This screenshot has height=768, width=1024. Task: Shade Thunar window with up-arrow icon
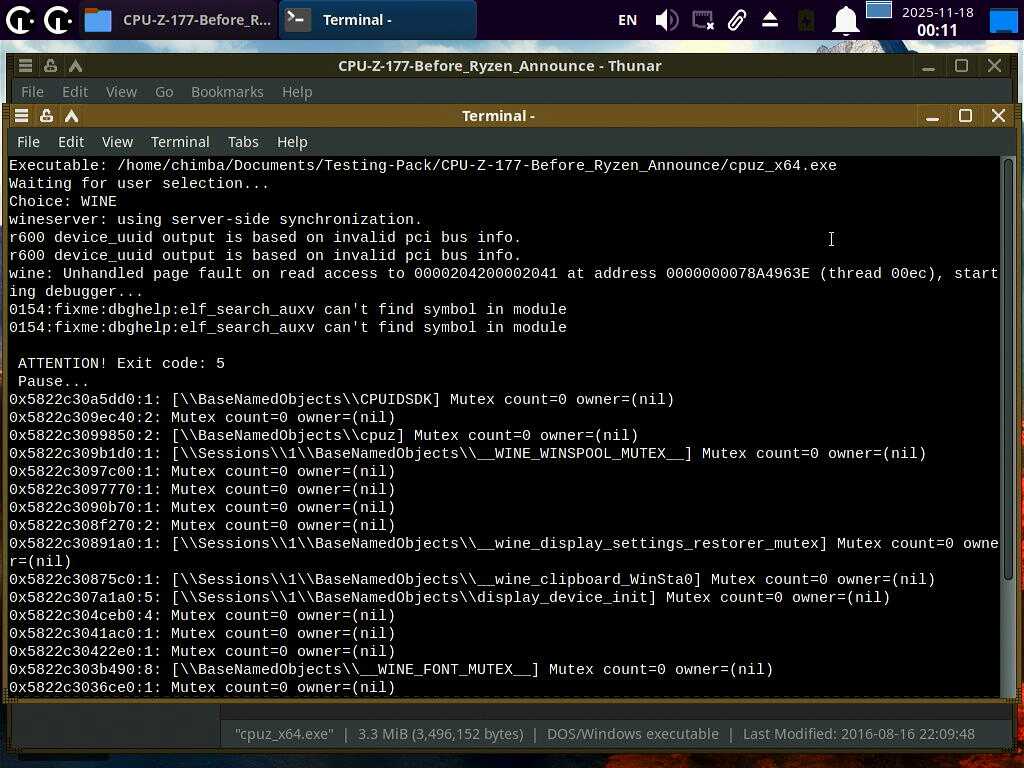click(76, 65)
